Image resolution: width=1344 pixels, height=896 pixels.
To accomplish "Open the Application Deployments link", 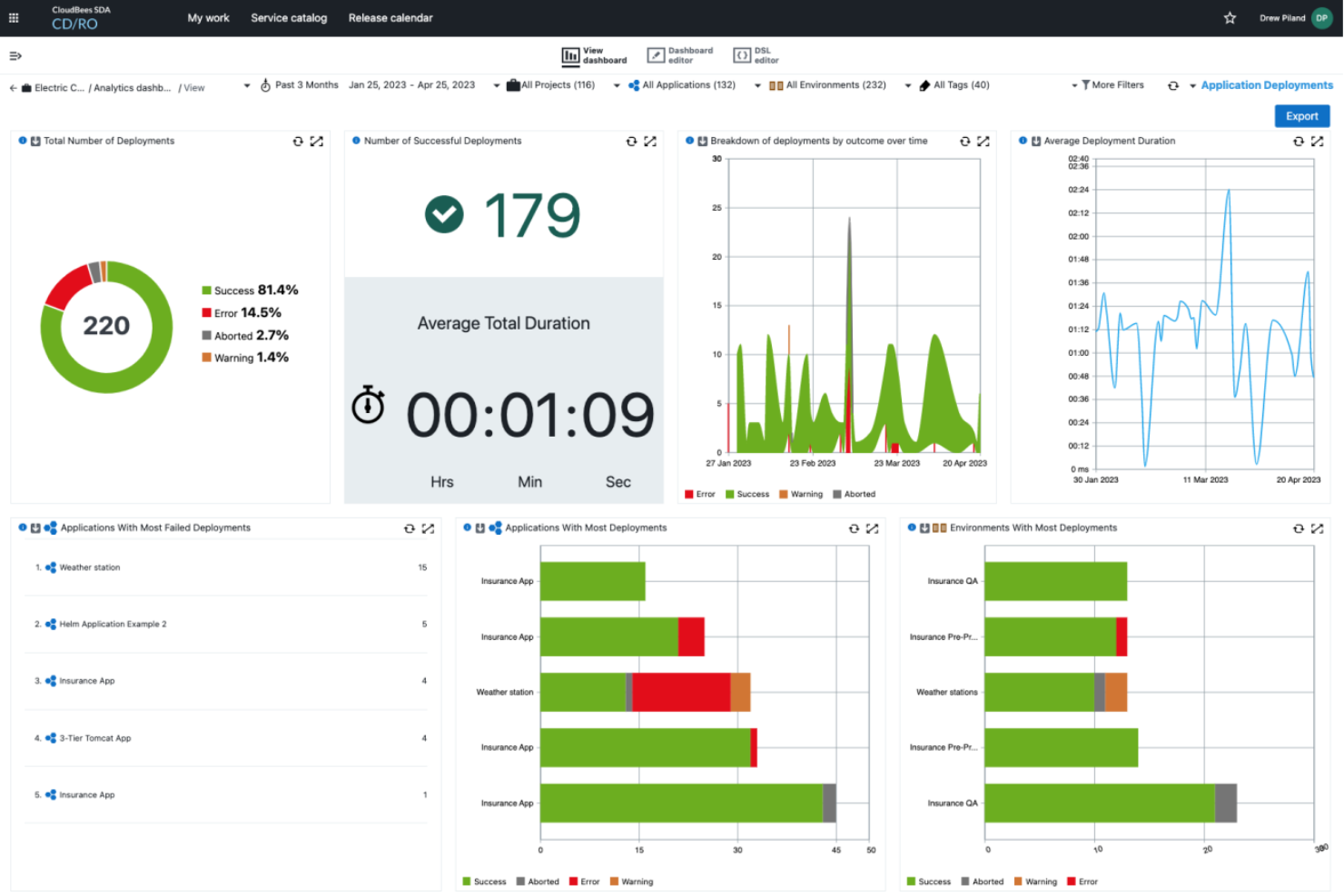I will pyautogui.click(x=1266, y=84).
